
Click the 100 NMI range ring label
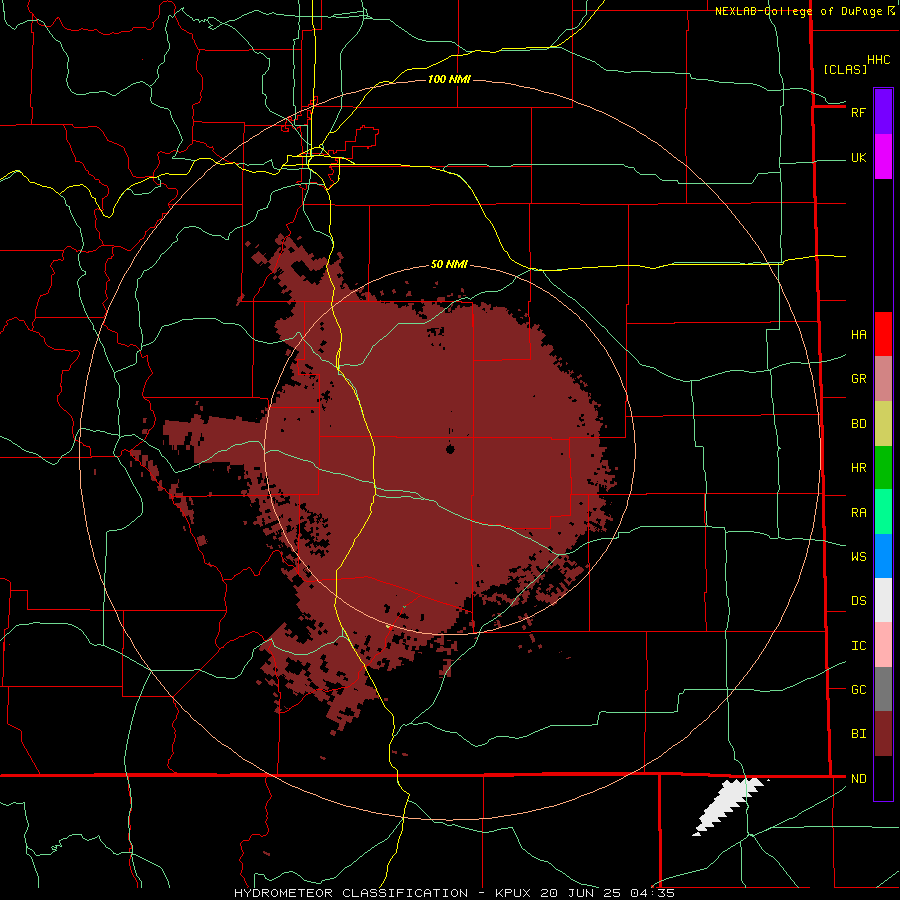pos(449,79)
